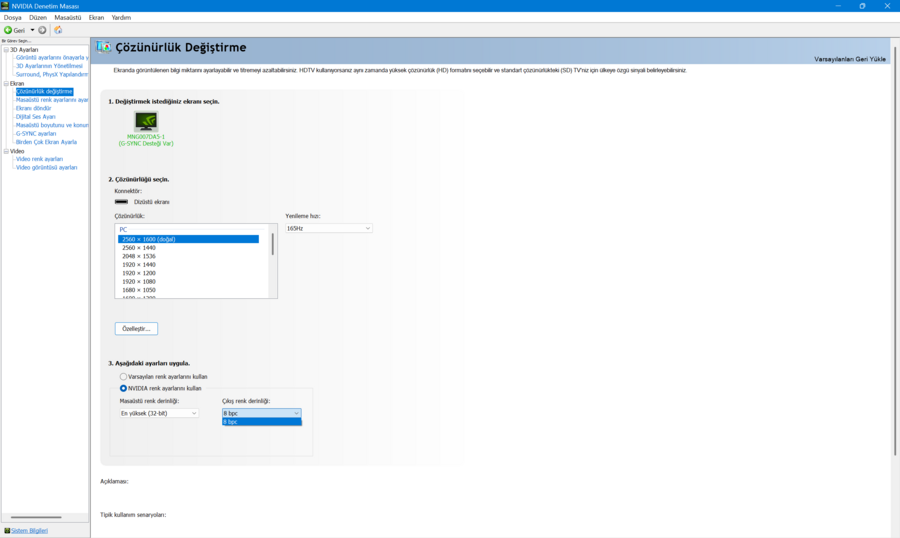Open the Yardım menu

pos(121,18)
